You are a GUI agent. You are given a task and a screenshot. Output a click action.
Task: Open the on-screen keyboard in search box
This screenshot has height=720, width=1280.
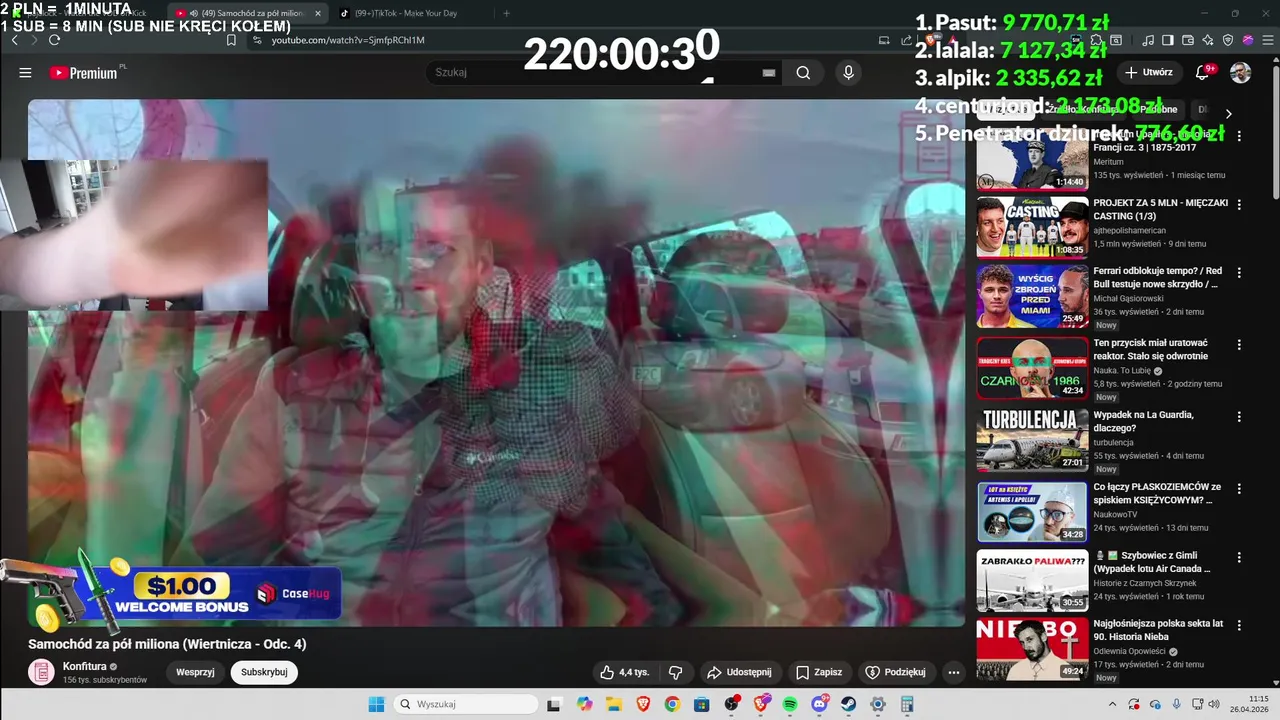(769, 73)
